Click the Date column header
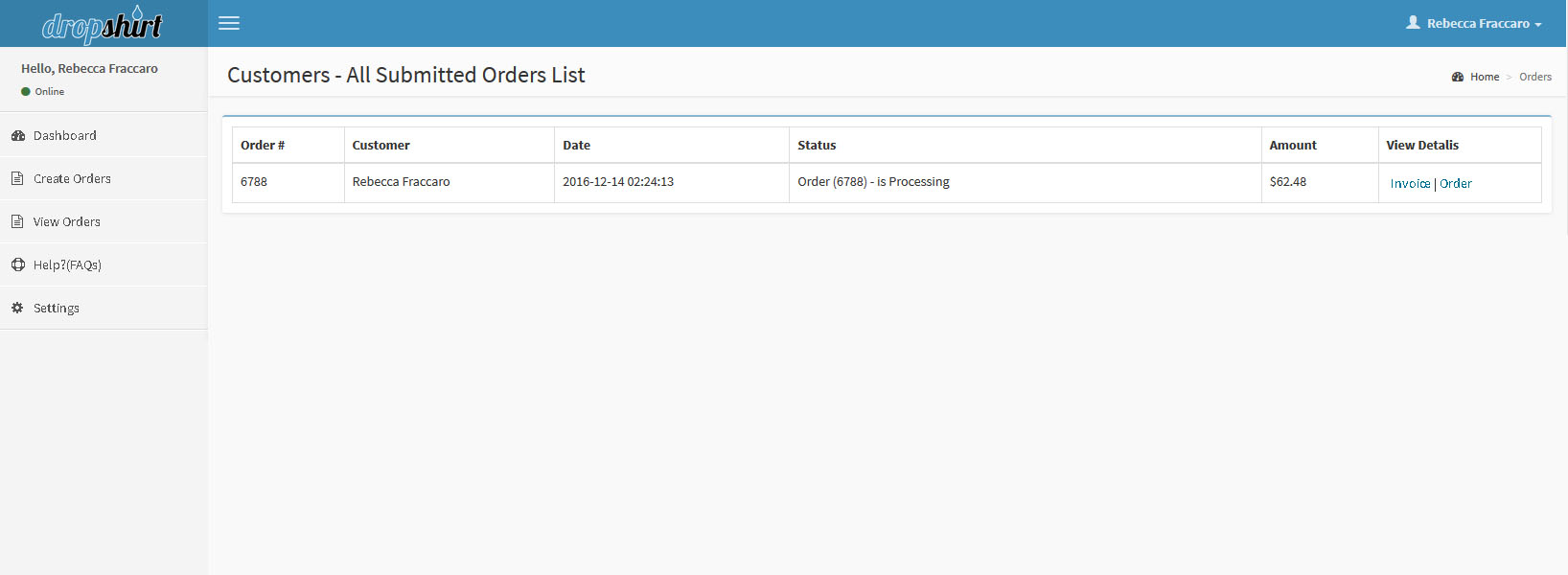 pyautogui.click(x=672, y=145)
